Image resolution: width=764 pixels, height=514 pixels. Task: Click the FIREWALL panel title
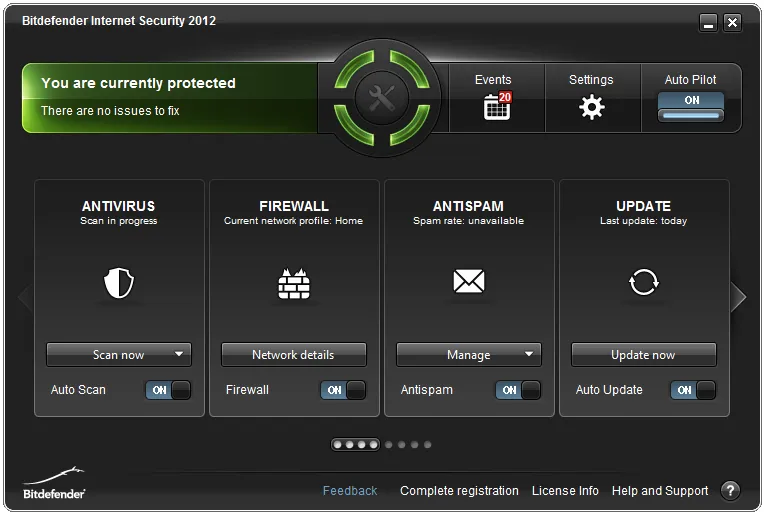pyautogui.click(x=294, y=206)
